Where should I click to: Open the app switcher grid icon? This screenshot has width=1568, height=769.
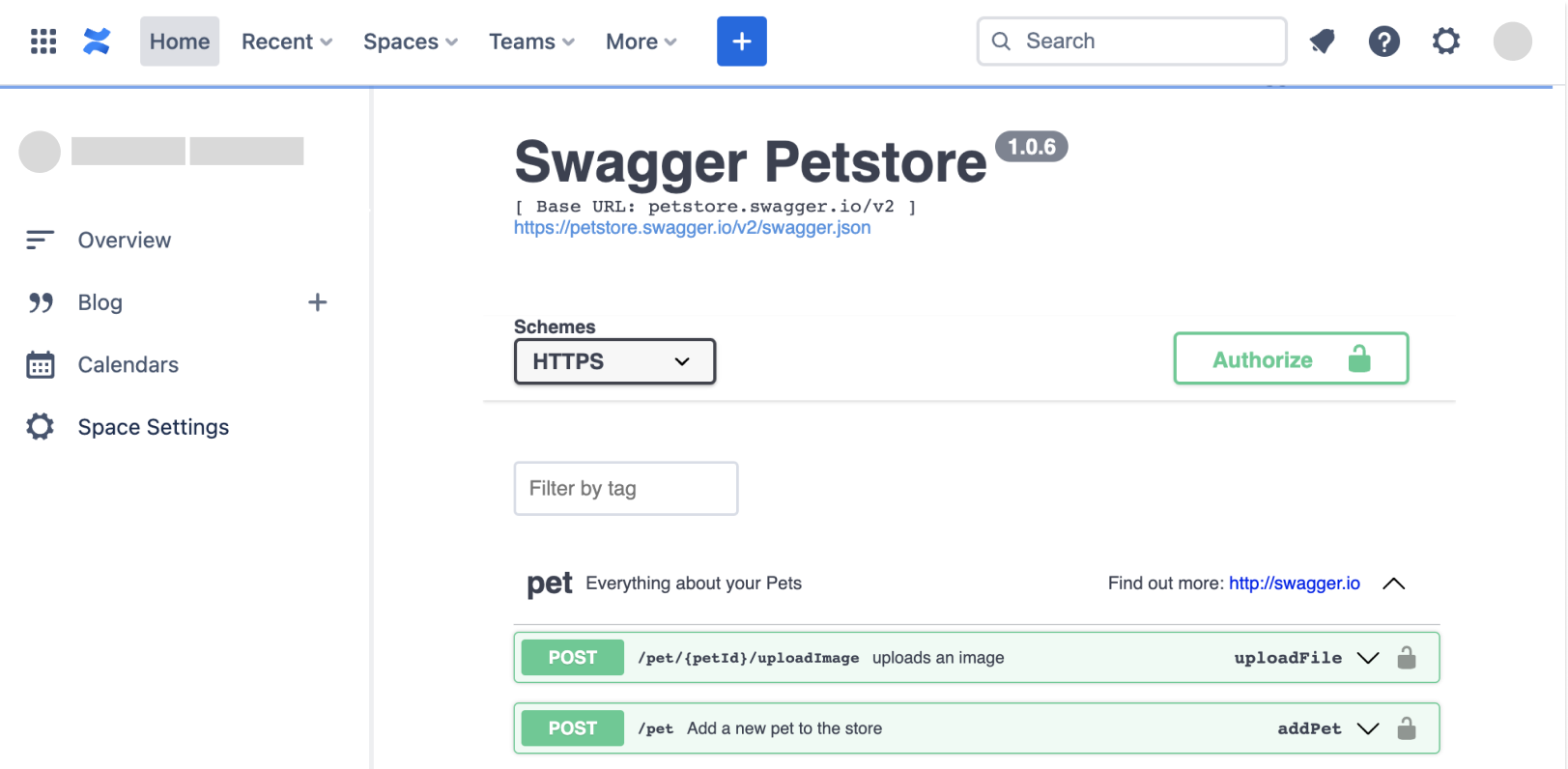tap(43, 42)
